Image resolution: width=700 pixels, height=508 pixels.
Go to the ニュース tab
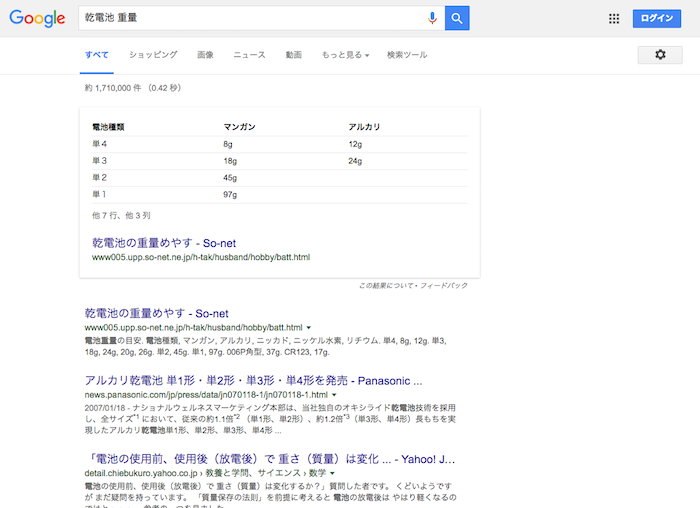[249, 55]
